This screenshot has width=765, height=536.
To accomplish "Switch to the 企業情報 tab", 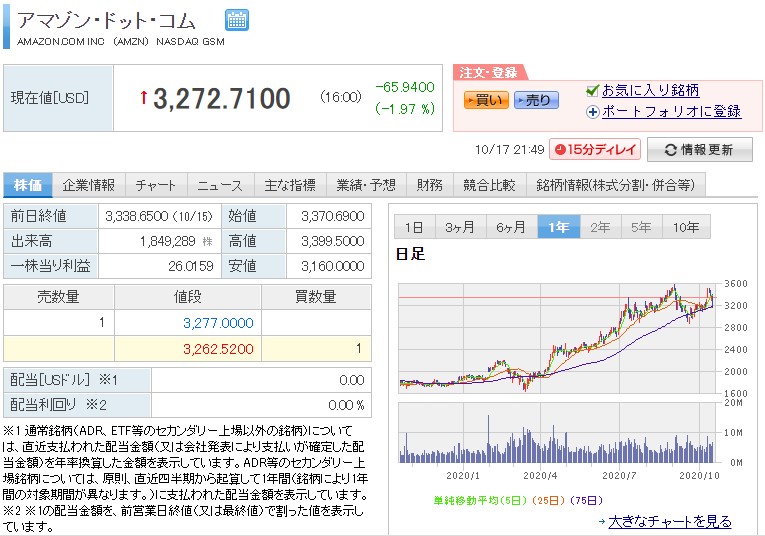I will pos(89,185).
